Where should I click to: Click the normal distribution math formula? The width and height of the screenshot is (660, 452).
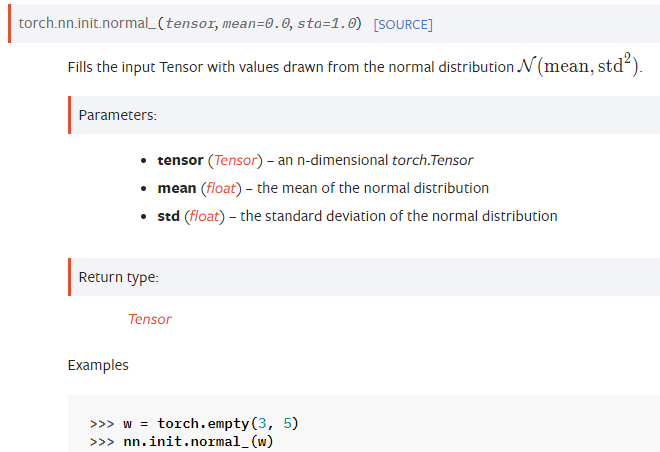tap(578, 66)
